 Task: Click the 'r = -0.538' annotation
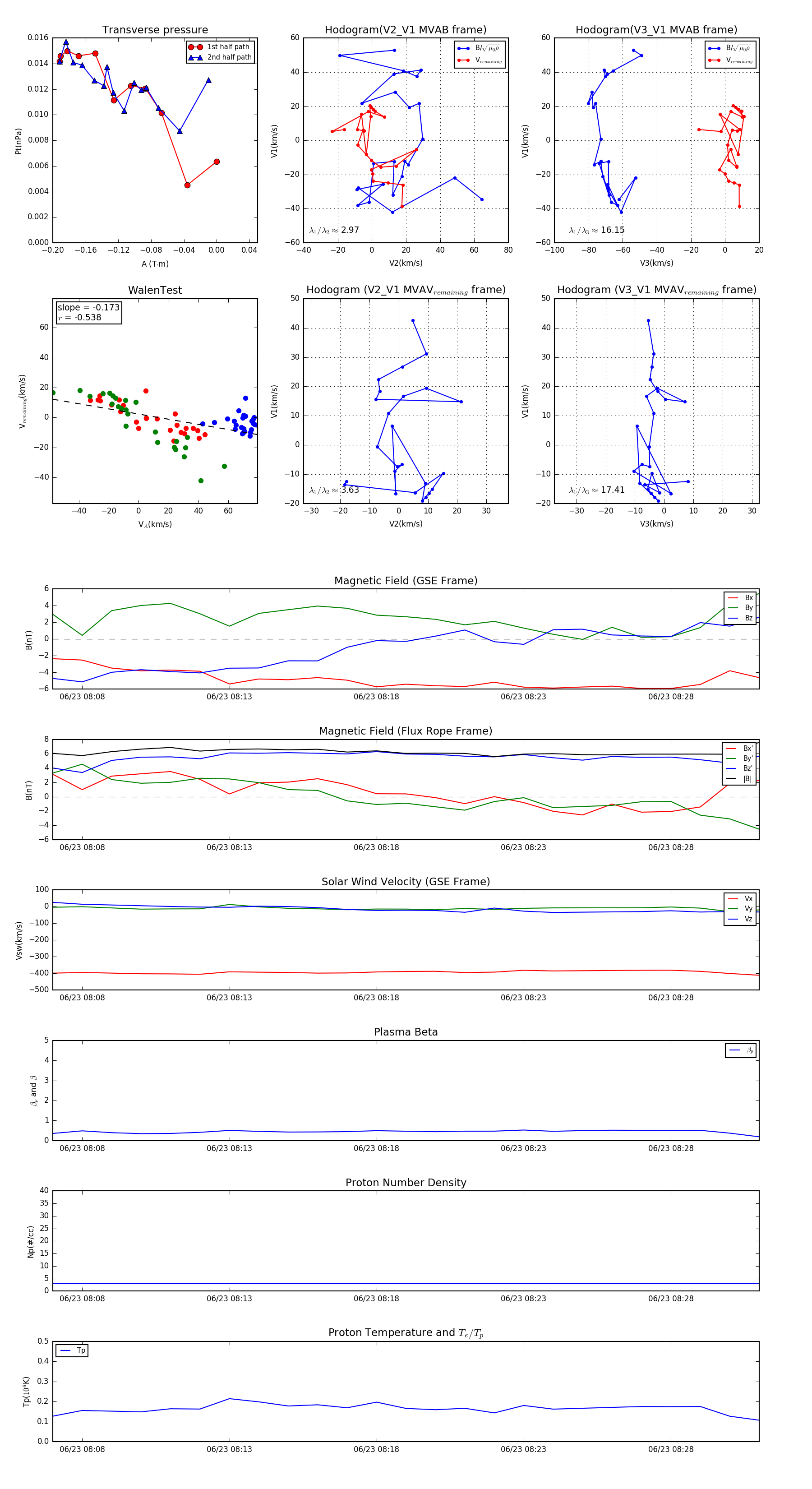tap(80, 317)
